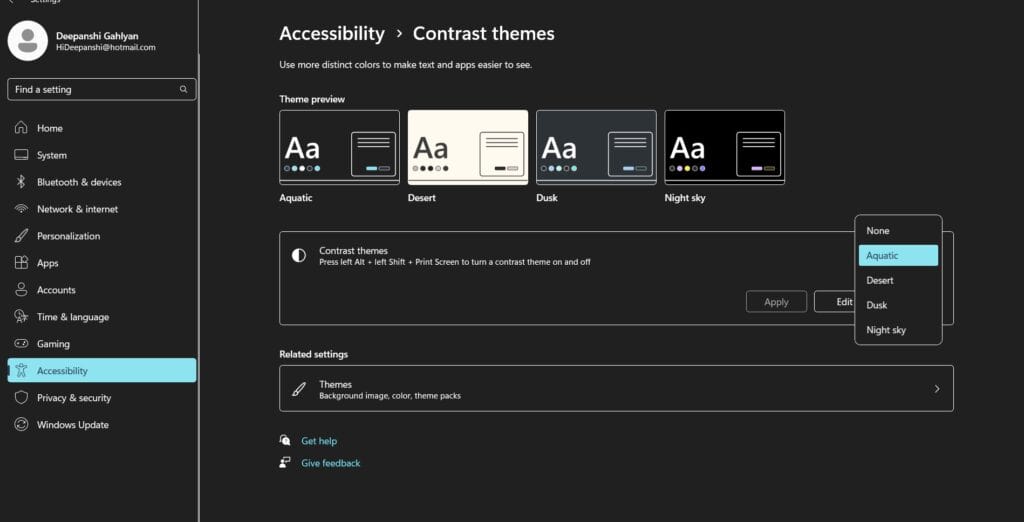Click the search magnifier icon
The width and height of the screenshot is (1024, 522).
[183, 90]
